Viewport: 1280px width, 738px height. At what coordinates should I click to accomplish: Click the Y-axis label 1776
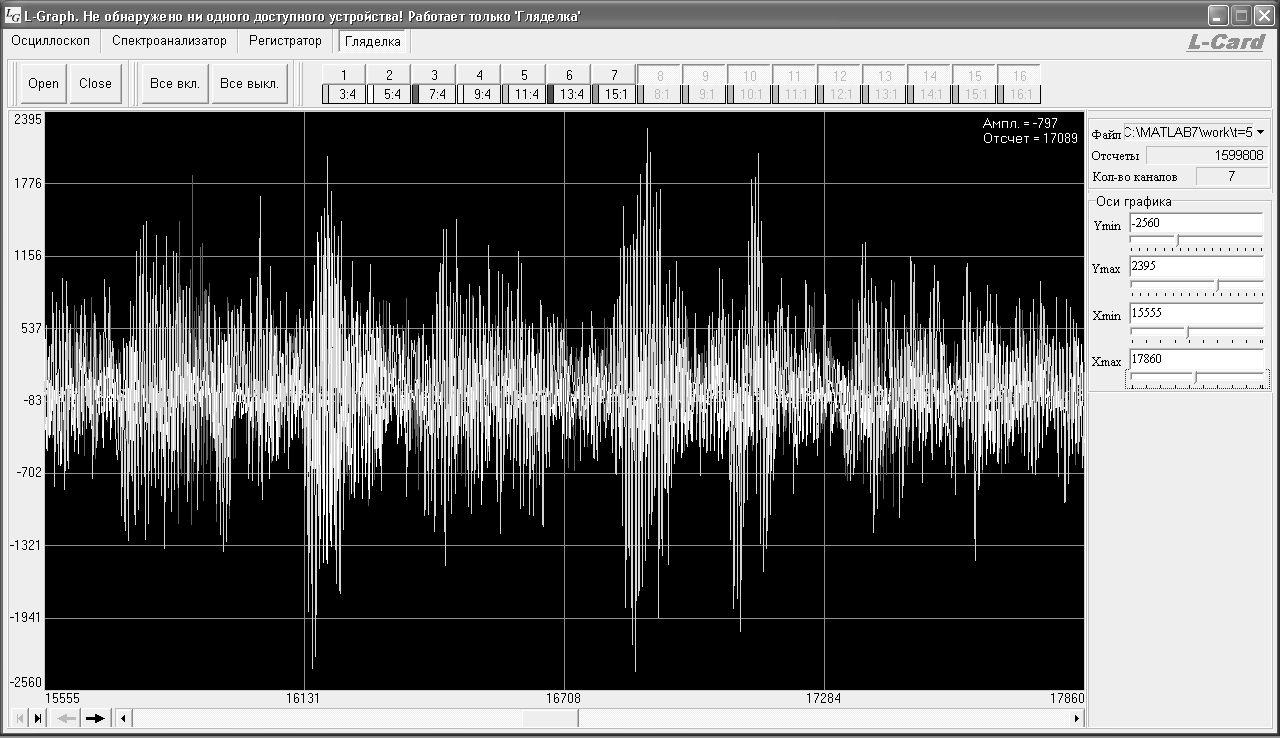26,184
